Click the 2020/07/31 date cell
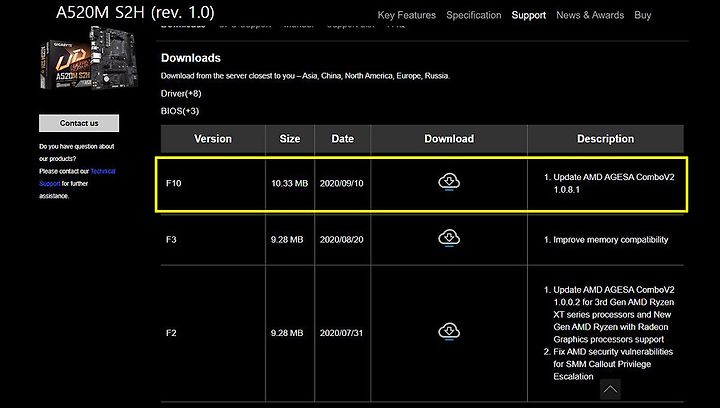Image resolution: width=720 pixels, height=408 pixels. [341, 333]
